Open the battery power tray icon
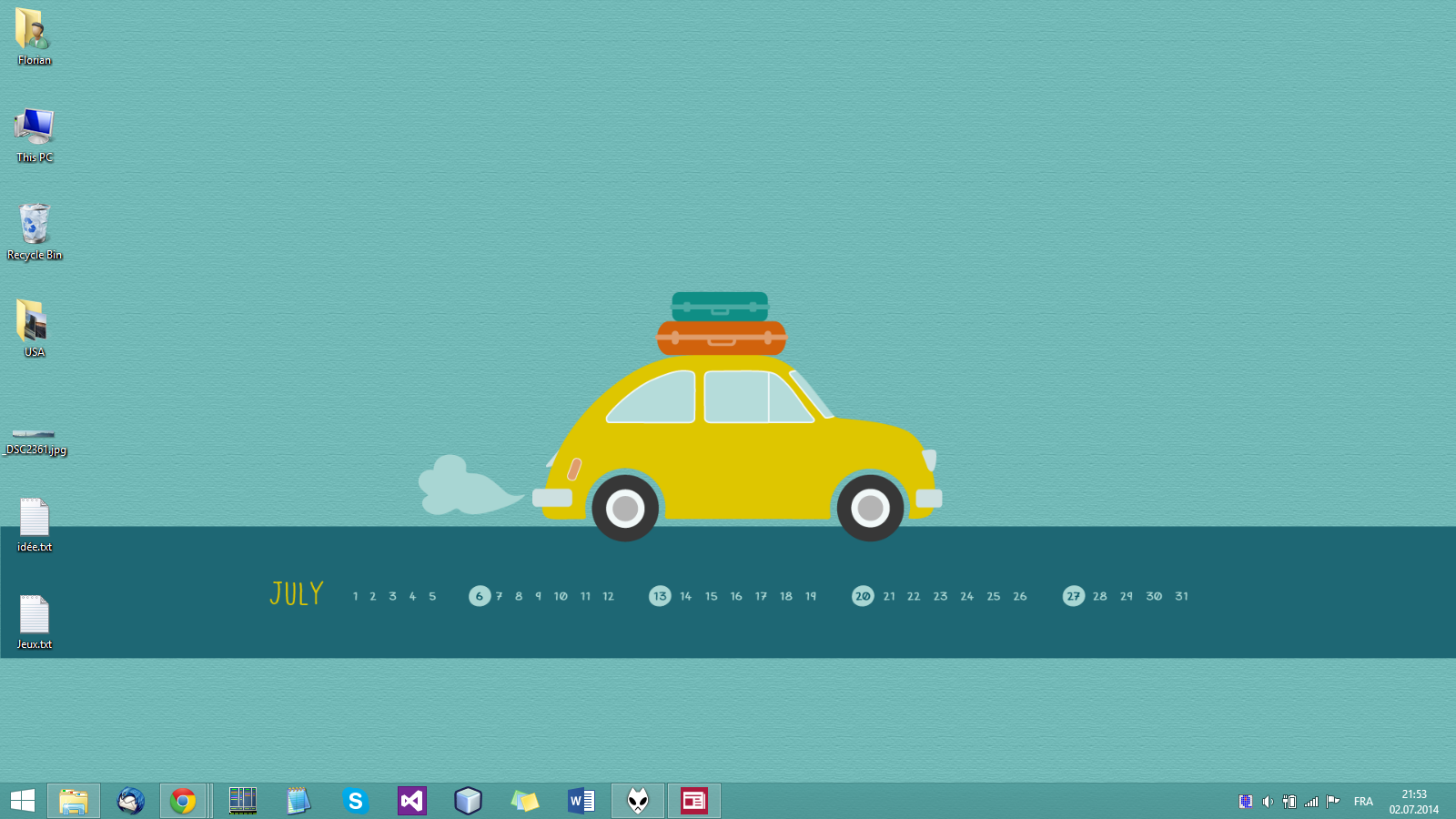Image resolution: width=1456 pixels, height=819 pixels. [x=1289, y=802]
